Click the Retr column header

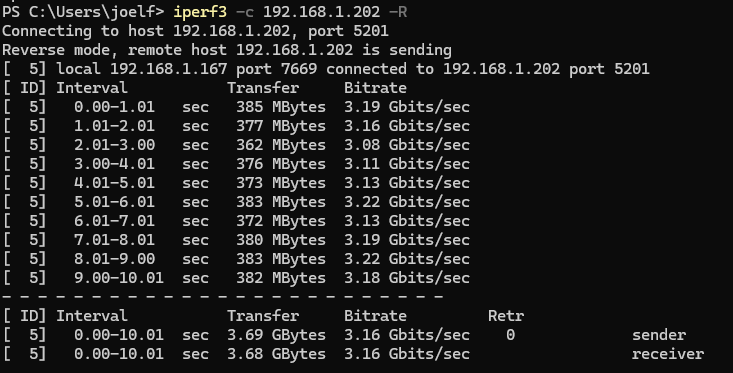(506, 316)
